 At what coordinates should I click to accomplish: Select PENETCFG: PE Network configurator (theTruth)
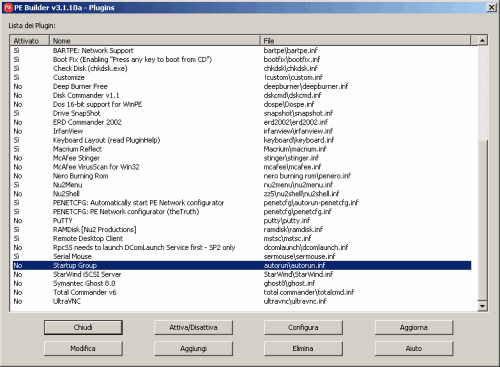(242, 212)
